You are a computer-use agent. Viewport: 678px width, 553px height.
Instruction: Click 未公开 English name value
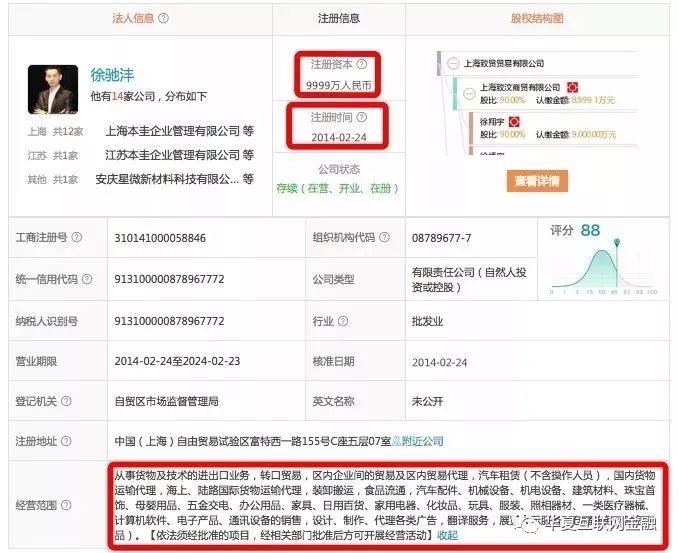427,402
